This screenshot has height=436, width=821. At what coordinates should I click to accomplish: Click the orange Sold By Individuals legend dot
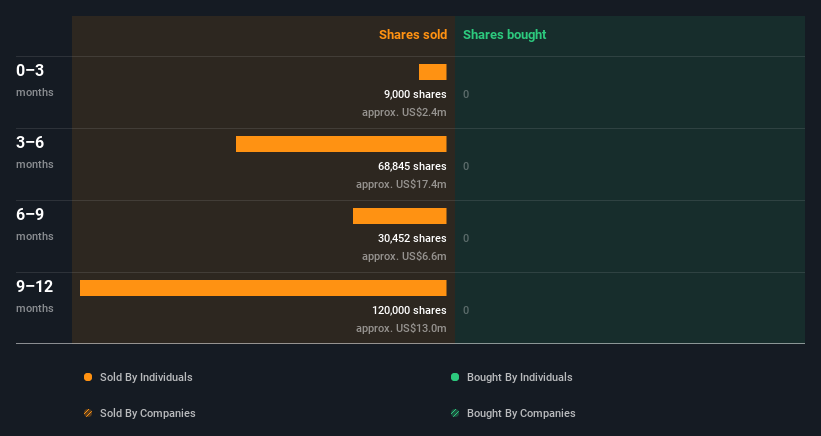[x=88, y=377]
